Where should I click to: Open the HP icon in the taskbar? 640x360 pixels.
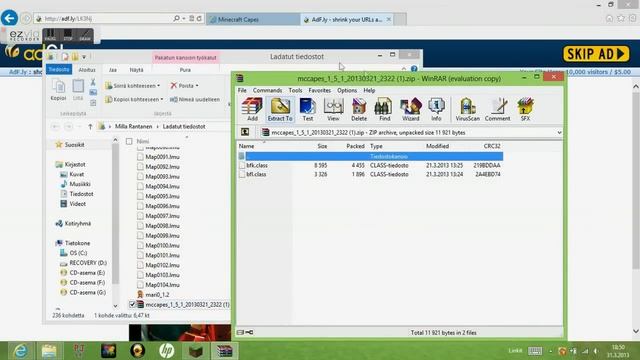167,351
